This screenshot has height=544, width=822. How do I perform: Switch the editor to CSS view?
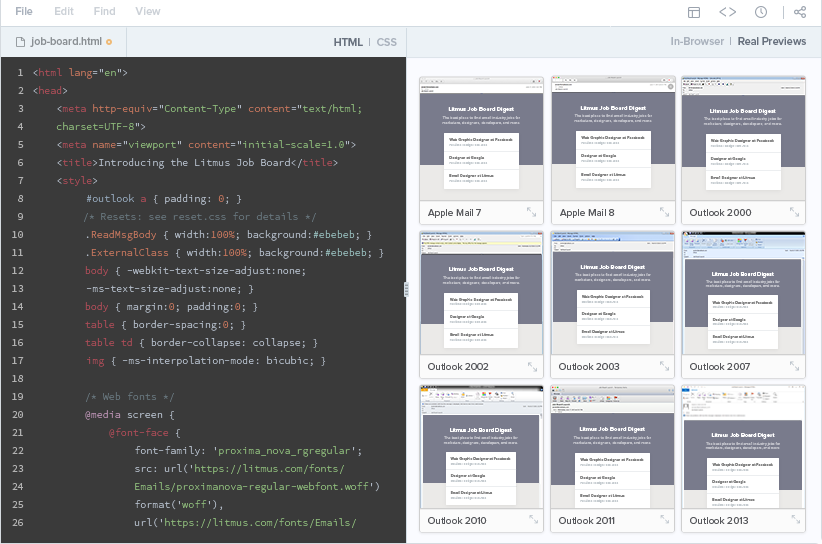point(386,42)
